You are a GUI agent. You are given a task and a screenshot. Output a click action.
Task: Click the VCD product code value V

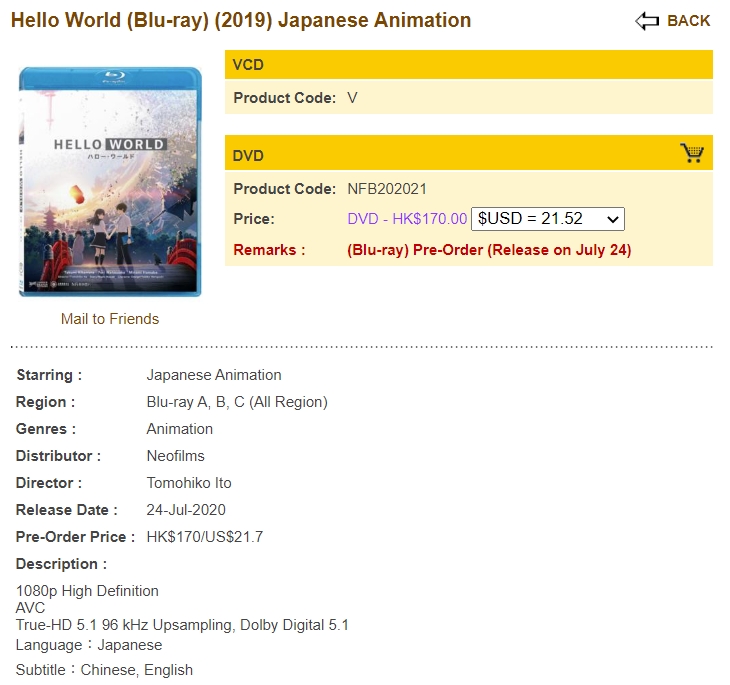pyautogui.click(x=352, y=98)
